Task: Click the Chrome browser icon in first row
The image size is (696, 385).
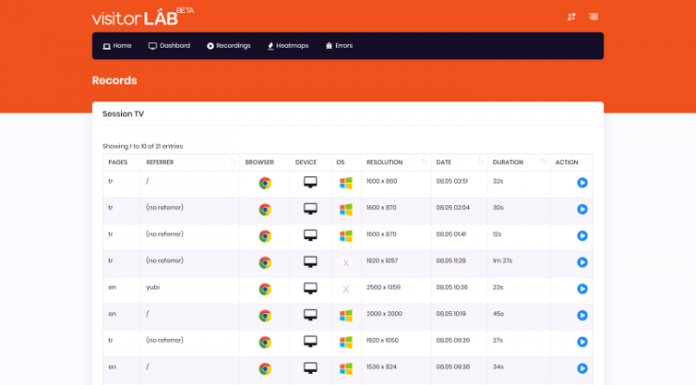Action: click(x=265, y=183)
